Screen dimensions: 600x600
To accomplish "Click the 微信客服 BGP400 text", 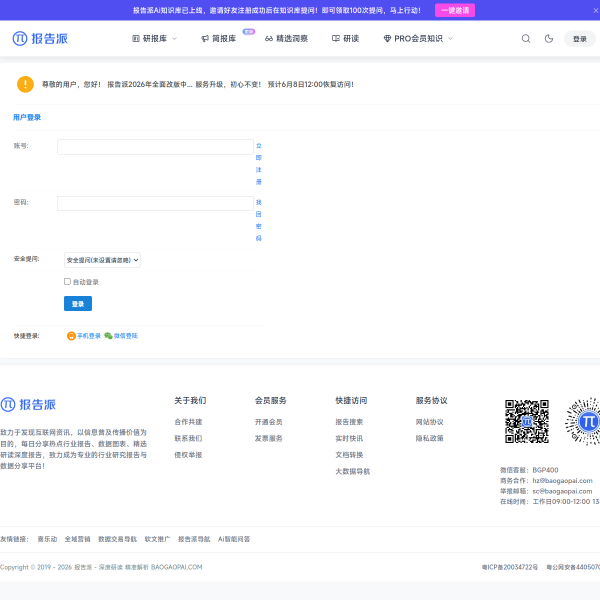I will 529,470.
